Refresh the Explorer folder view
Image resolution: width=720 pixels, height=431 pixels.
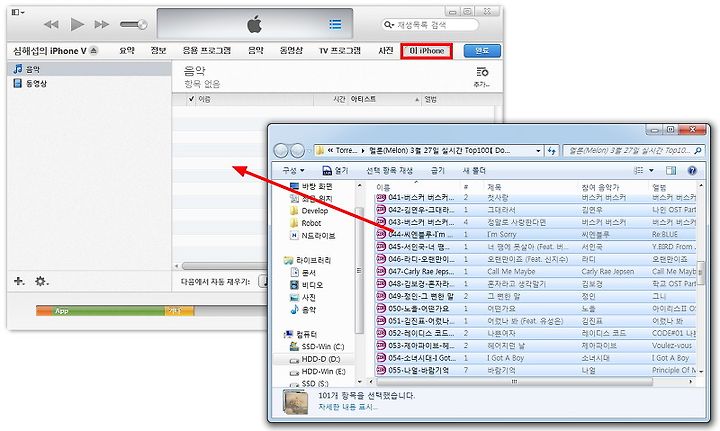click(x=551, y=151)
